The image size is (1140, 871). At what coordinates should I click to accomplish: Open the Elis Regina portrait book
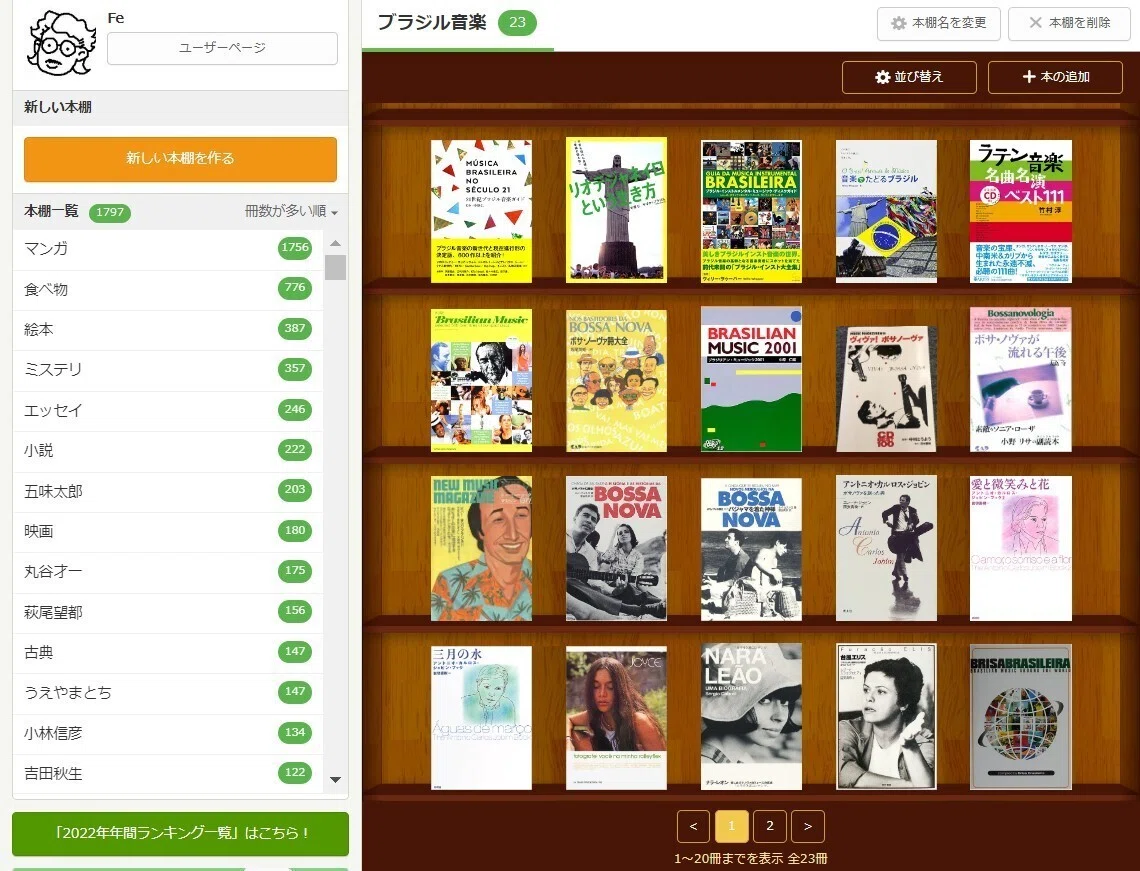886,718
